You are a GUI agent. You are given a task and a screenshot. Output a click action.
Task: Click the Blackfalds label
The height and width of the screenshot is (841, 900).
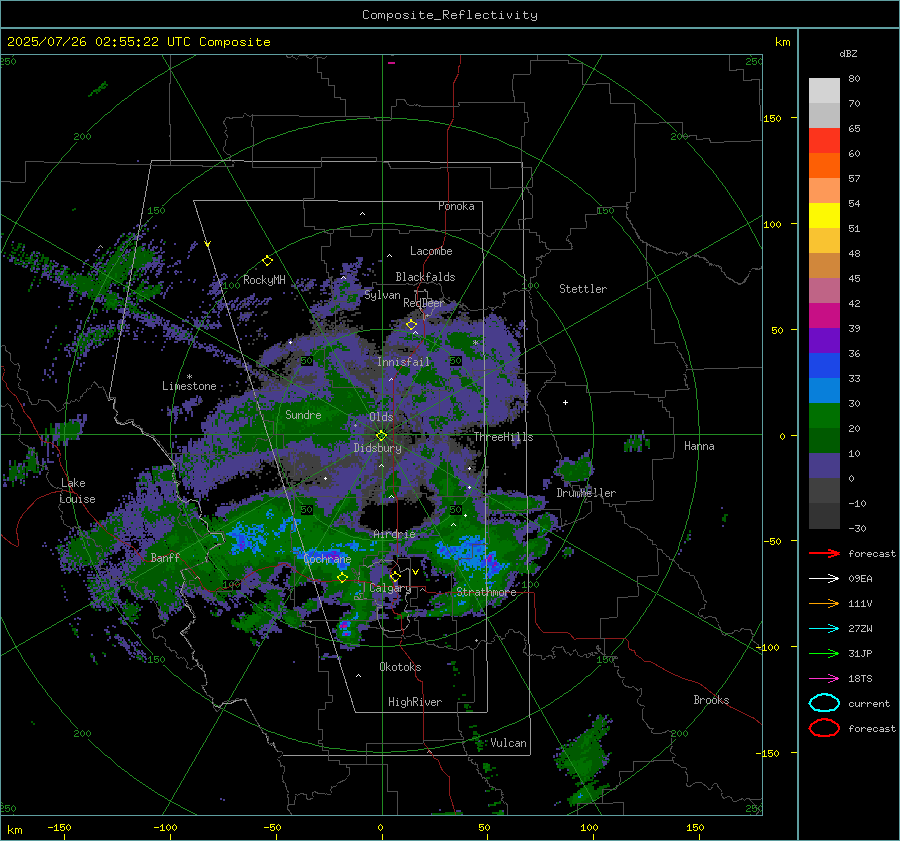[425, 277]
